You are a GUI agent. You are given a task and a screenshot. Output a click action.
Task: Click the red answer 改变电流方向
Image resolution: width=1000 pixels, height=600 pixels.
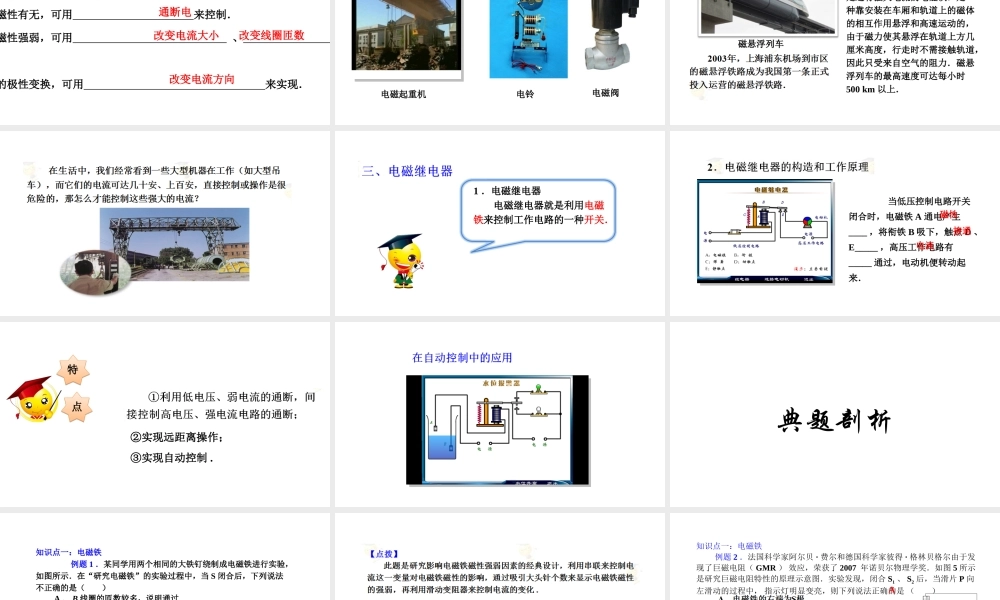(x=202, y=80)
